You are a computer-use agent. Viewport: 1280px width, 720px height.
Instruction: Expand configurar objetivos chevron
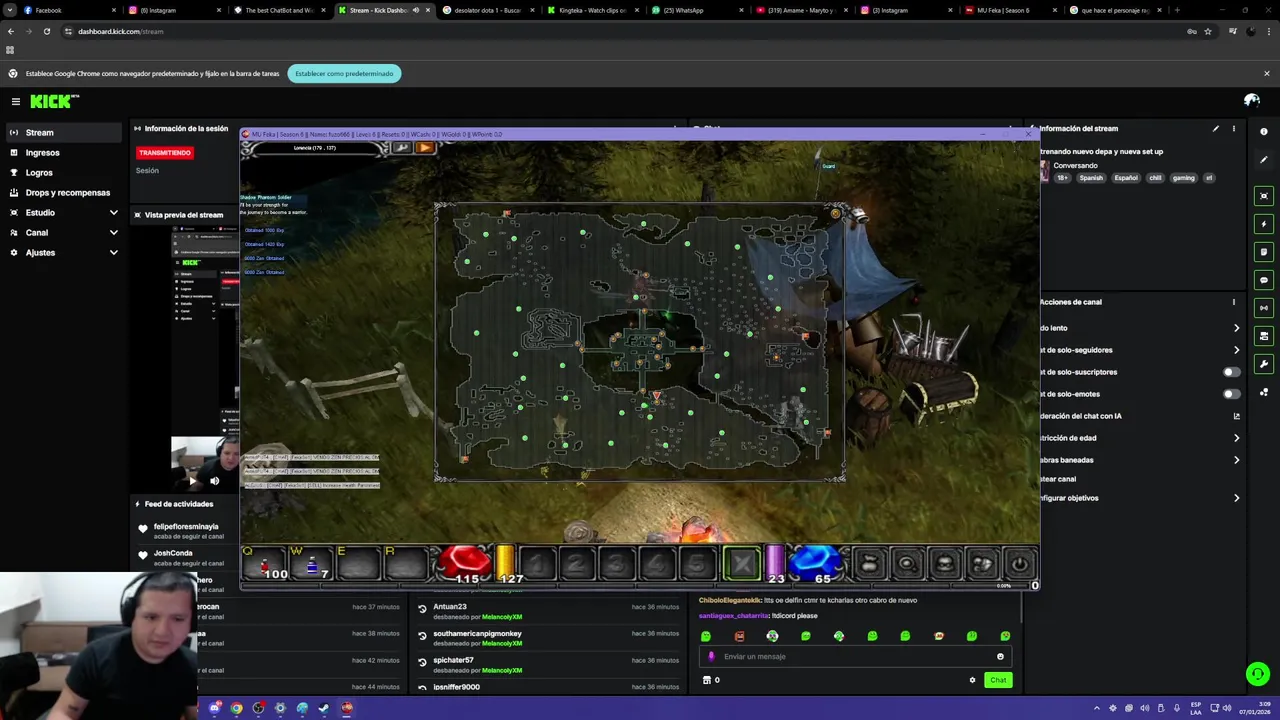[1236, 498]
